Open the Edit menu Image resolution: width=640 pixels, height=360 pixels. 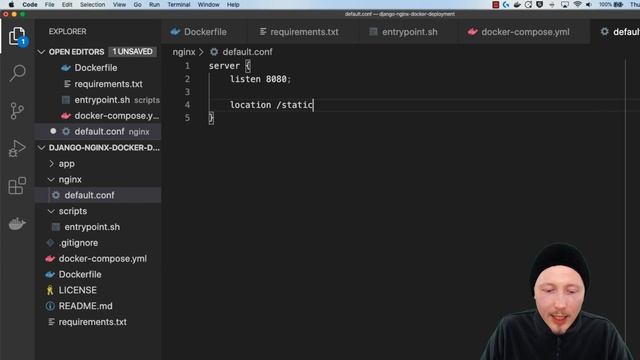click(x=67, y=4)
